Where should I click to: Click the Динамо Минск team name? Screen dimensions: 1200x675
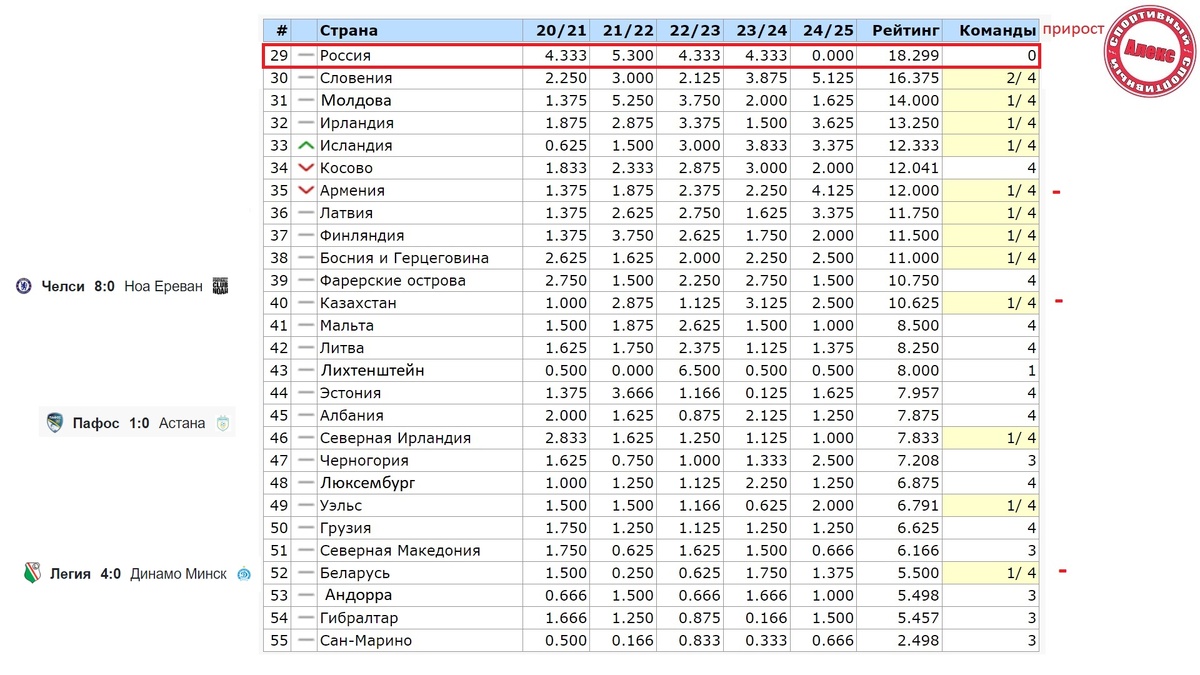tap(178, 574)
